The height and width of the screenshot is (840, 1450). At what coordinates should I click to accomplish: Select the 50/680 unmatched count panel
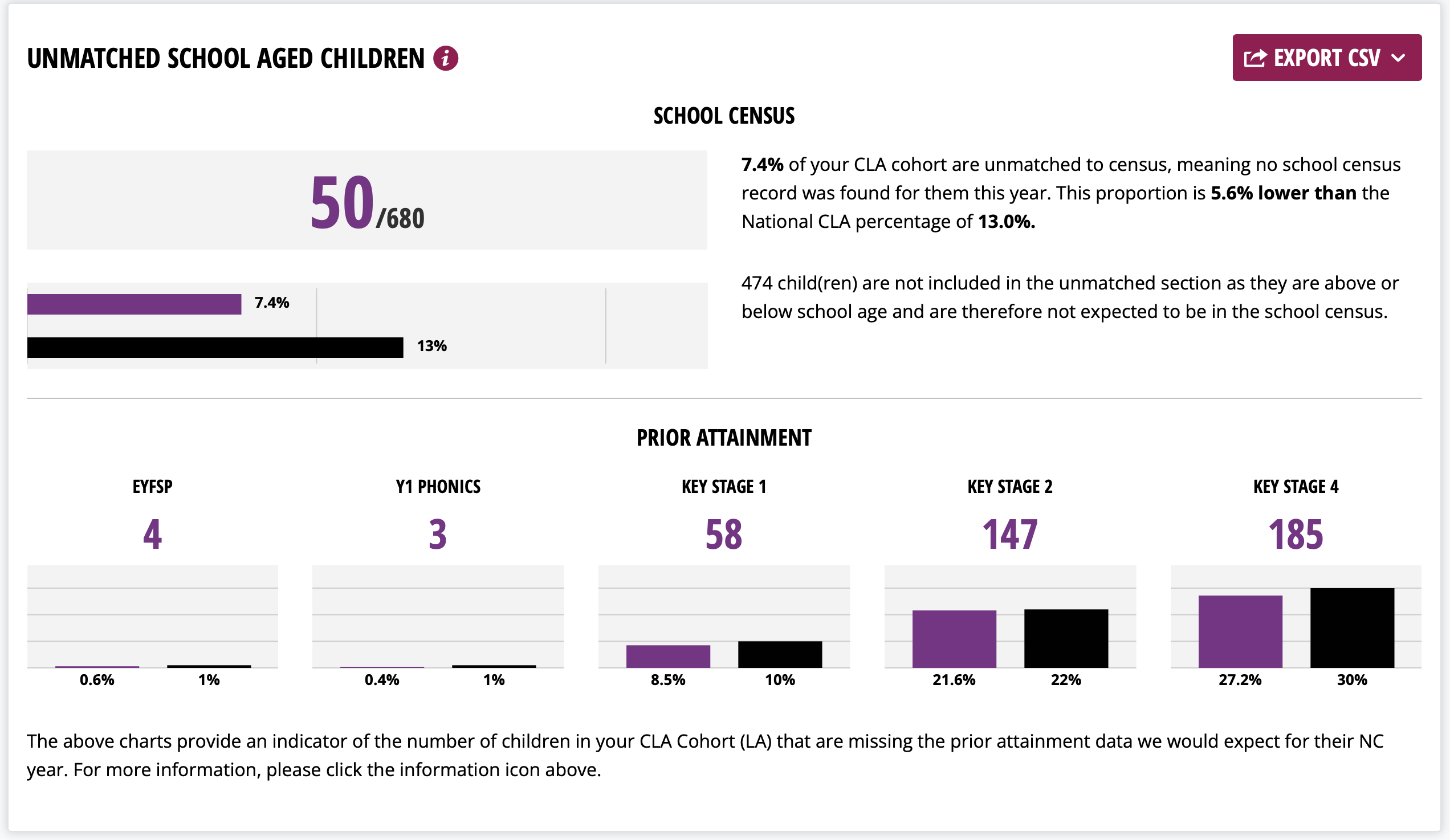point(366,199)
